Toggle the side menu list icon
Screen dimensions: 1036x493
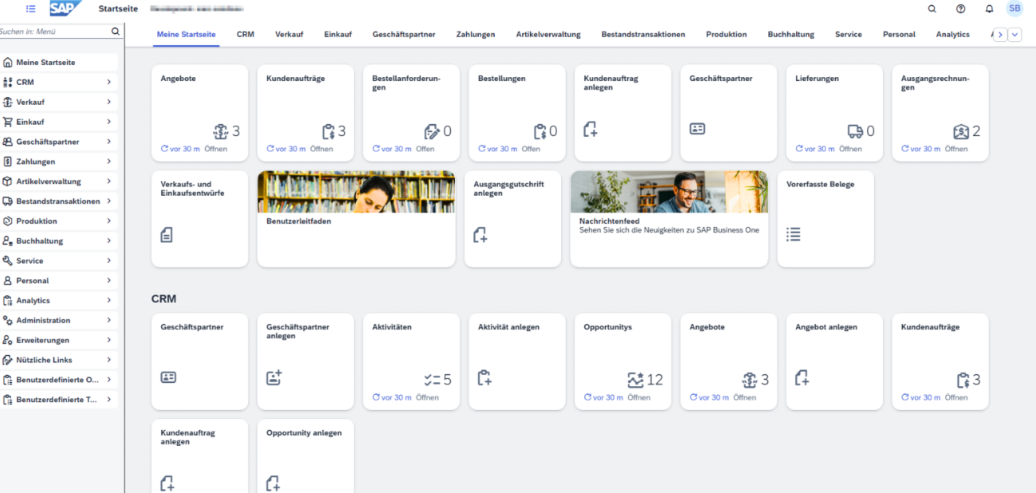tap(31, 9)
